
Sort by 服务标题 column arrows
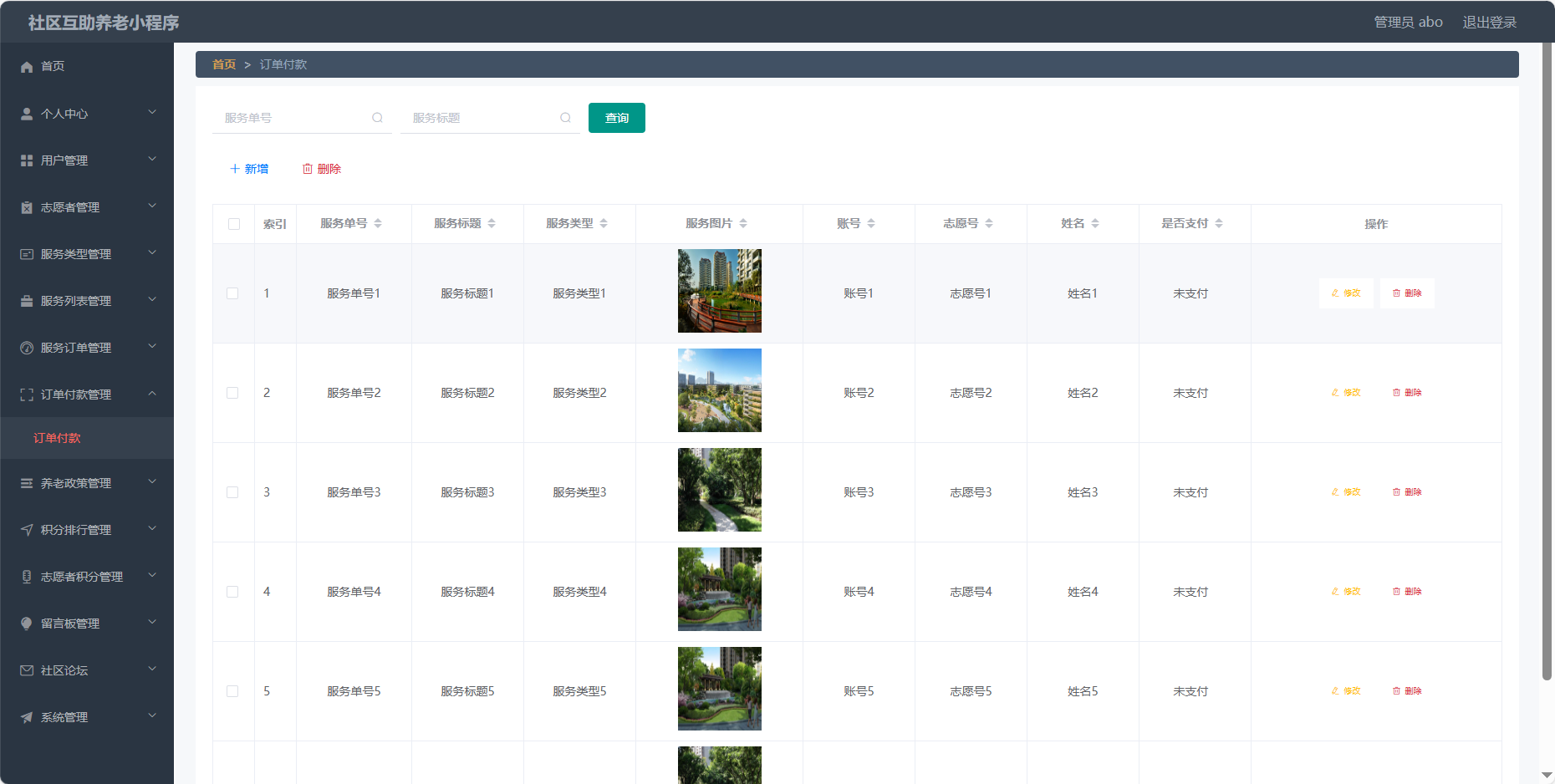[x=492, y=223]
